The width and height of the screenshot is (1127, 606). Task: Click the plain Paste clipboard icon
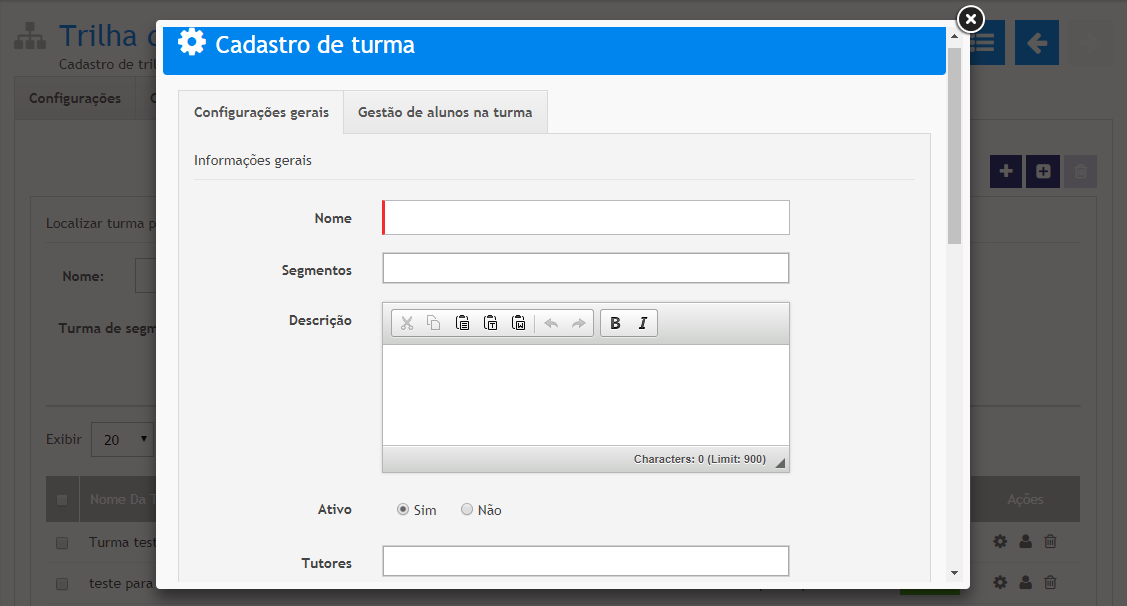click(462, 323)
